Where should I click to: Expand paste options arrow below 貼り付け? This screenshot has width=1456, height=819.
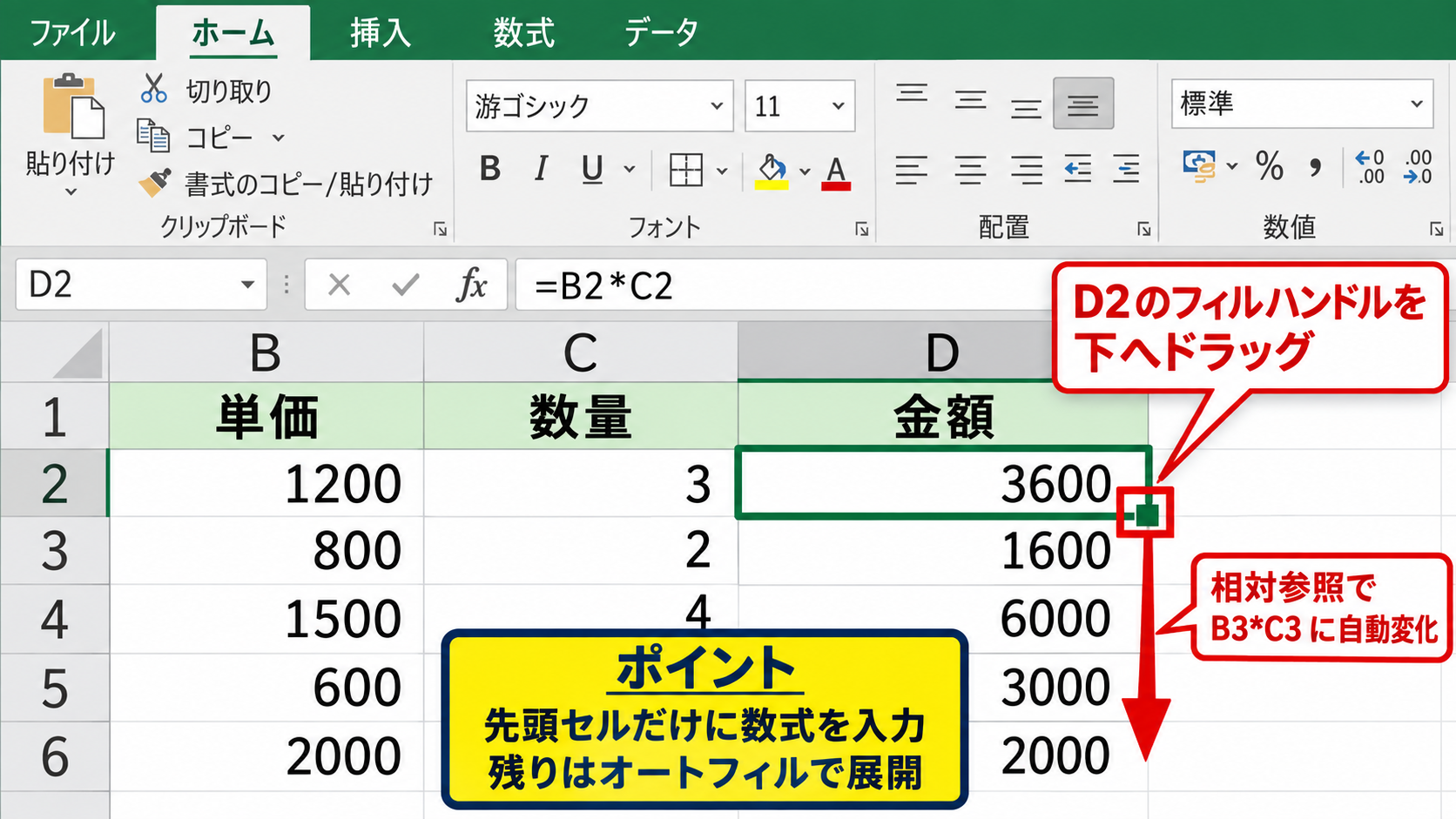(x=71, y=191)
